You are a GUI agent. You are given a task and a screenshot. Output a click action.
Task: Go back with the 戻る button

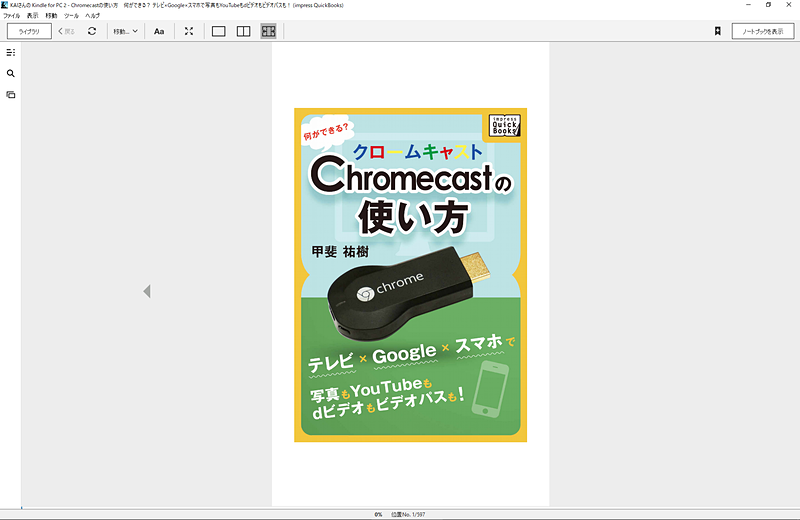pos(66,31)
